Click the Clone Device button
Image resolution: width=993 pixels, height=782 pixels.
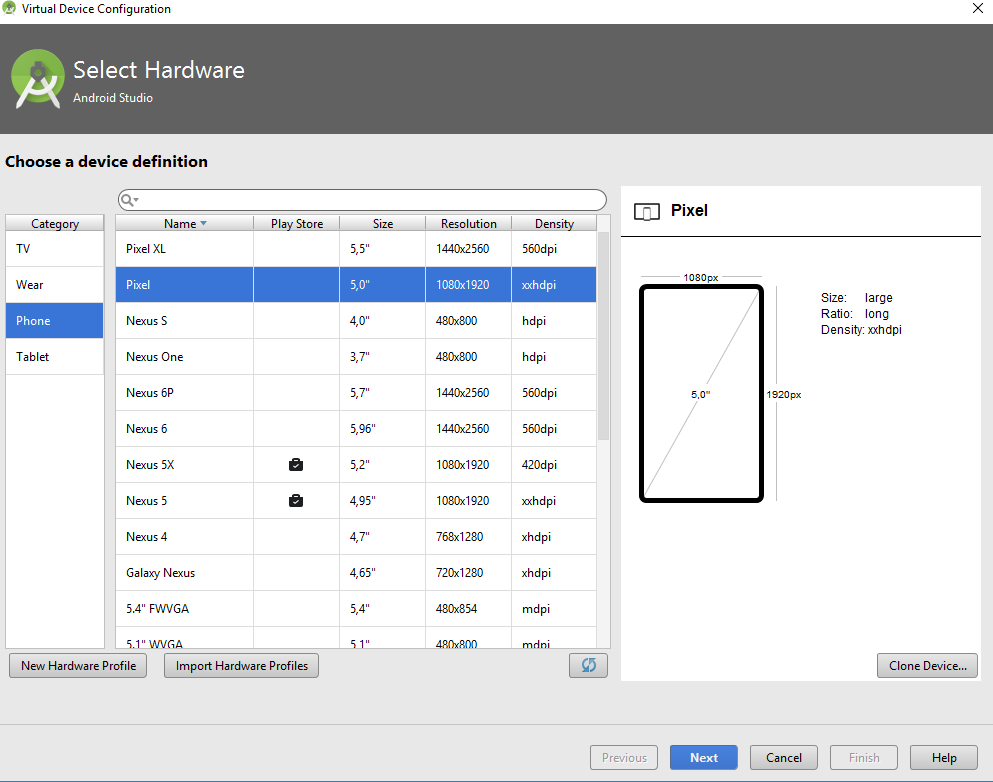coord(927,665)
